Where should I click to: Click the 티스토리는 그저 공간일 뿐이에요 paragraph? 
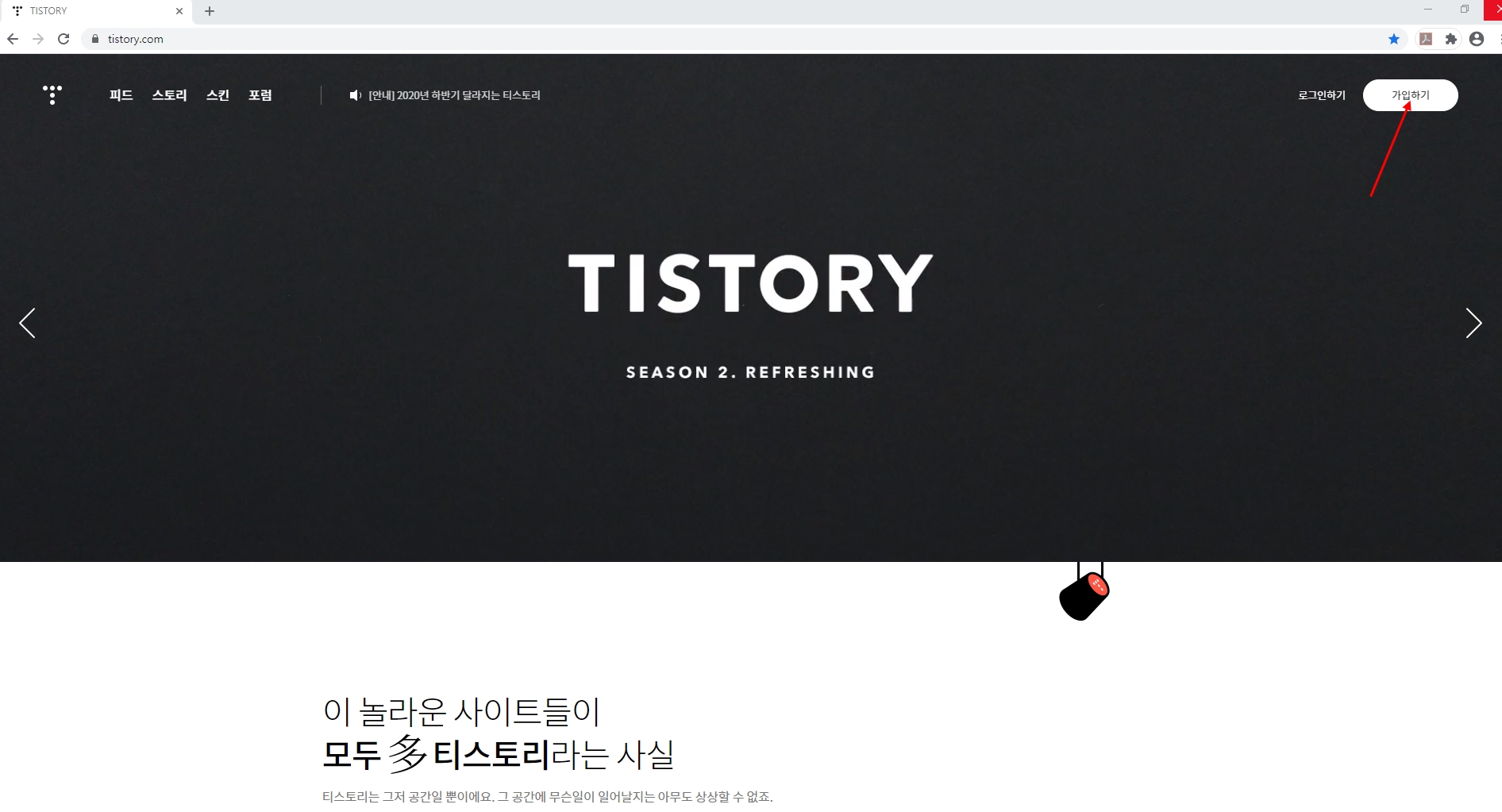(x=548, y=797)
